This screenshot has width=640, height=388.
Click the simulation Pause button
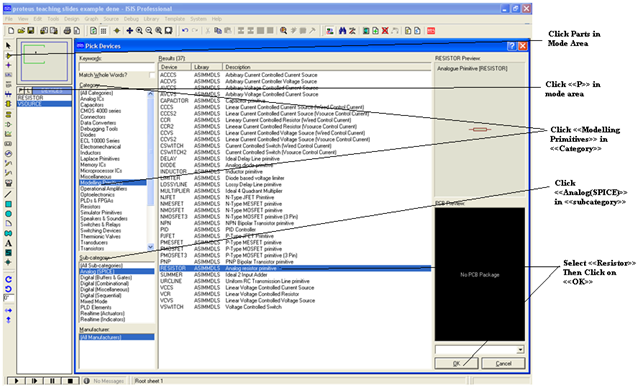point(53,381)
